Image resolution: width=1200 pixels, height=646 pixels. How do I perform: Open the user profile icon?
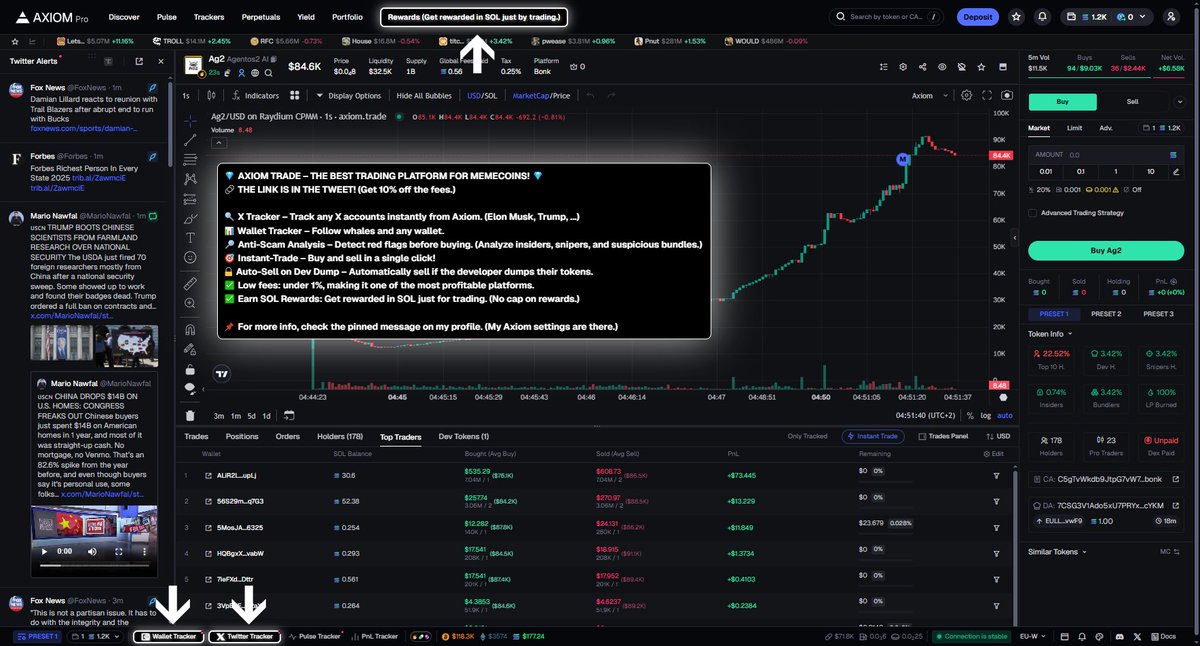(1171, 17)
